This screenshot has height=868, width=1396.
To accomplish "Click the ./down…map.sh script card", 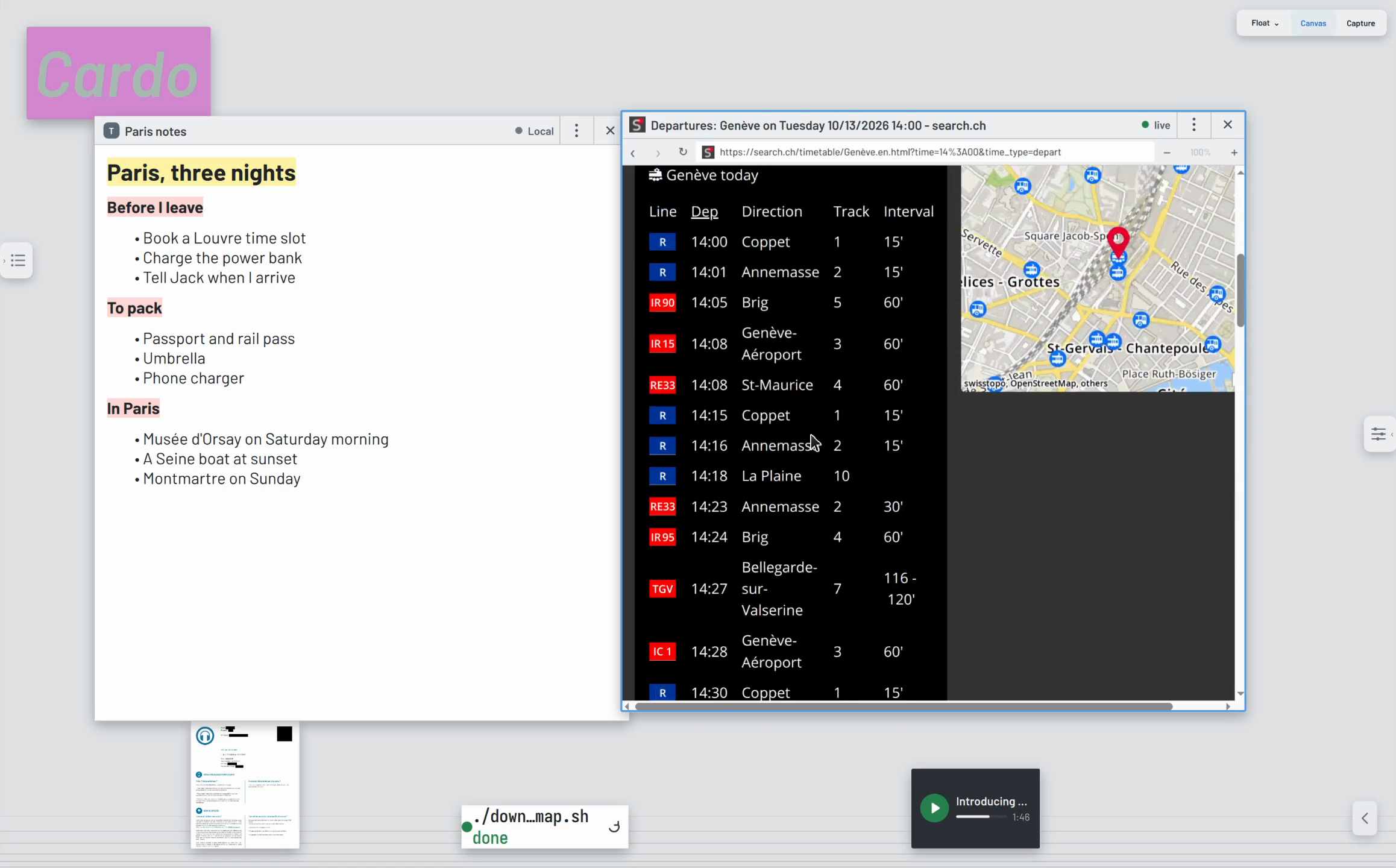I will (544, 826).
